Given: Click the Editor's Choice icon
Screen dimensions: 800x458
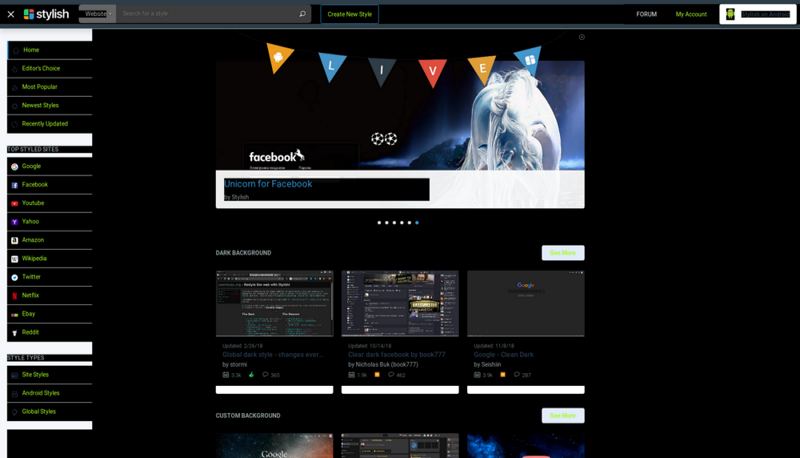Looking at the screenshot, I should pyautogui.click(x=15, y=69).
